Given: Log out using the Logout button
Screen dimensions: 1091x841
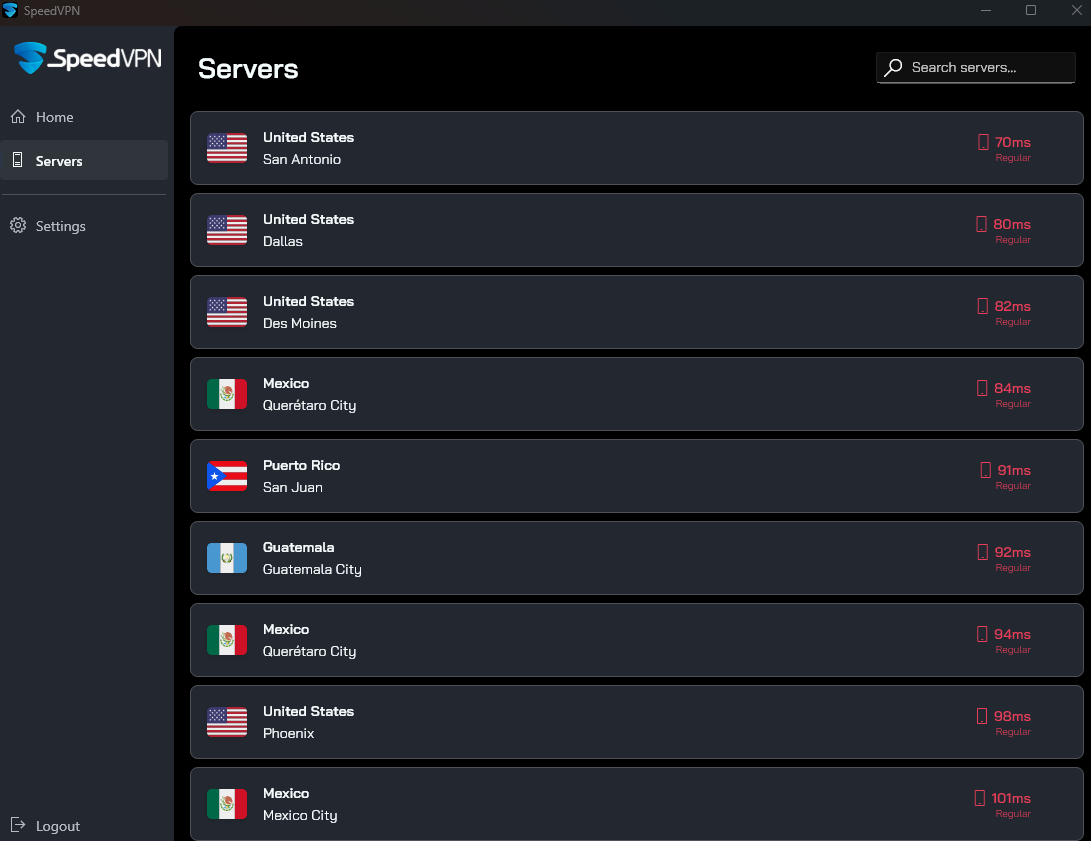Looking at the screenshot, I should pyautogui.click(x=57, y=826).
